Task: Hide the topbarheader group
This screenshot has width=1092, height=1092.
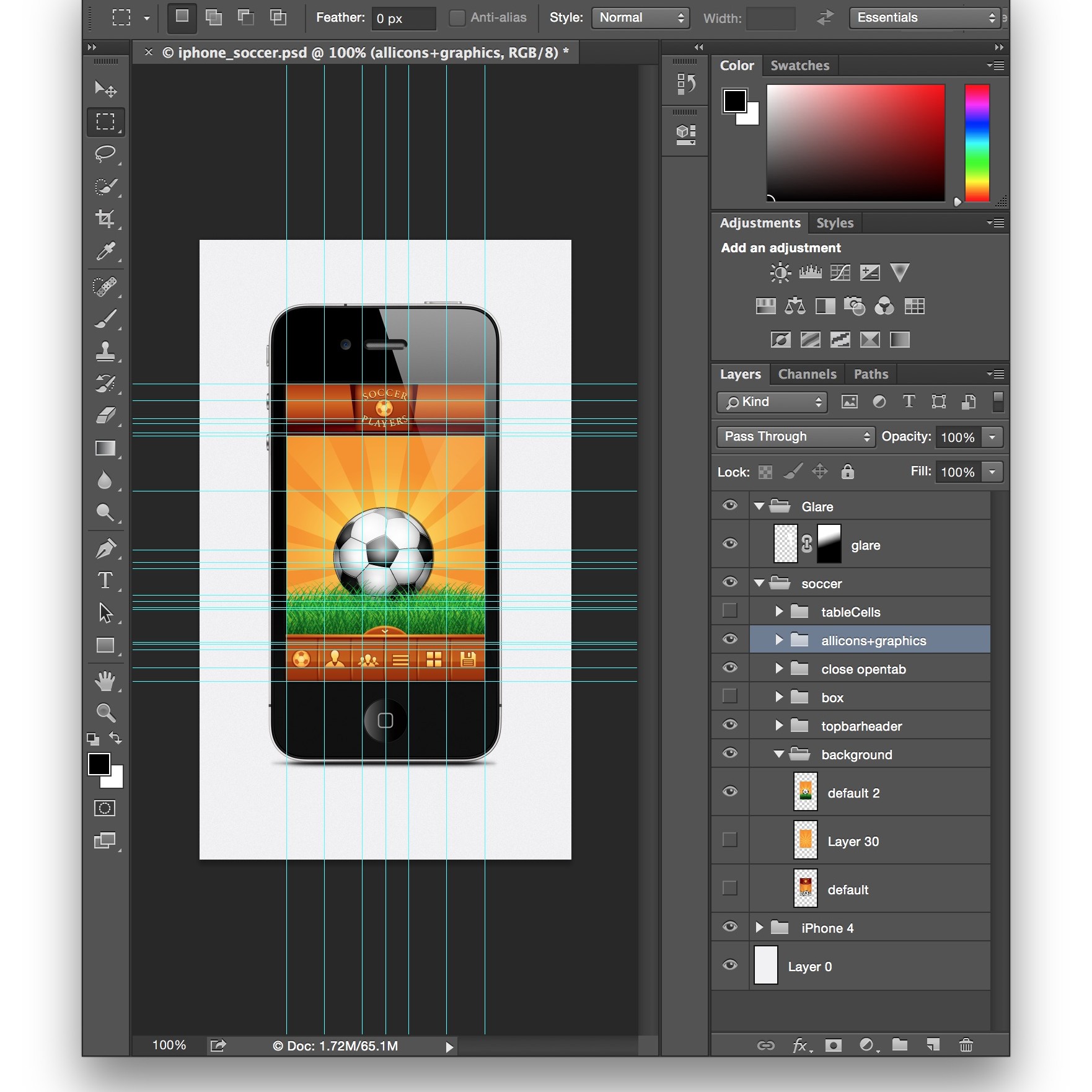Action: [730, 725]
